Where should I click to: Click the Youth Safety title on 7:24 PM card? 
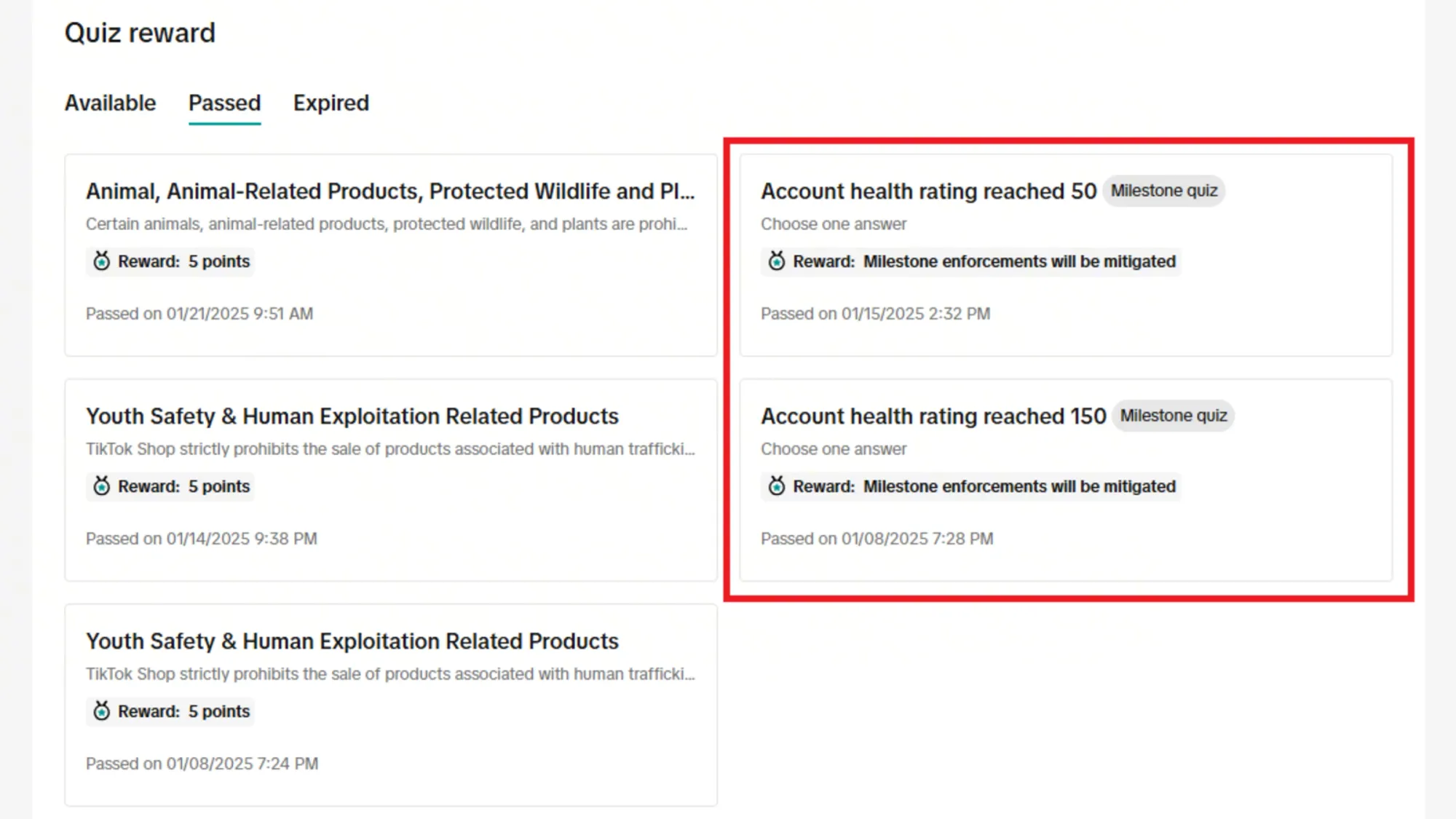(x=352, y=641)
